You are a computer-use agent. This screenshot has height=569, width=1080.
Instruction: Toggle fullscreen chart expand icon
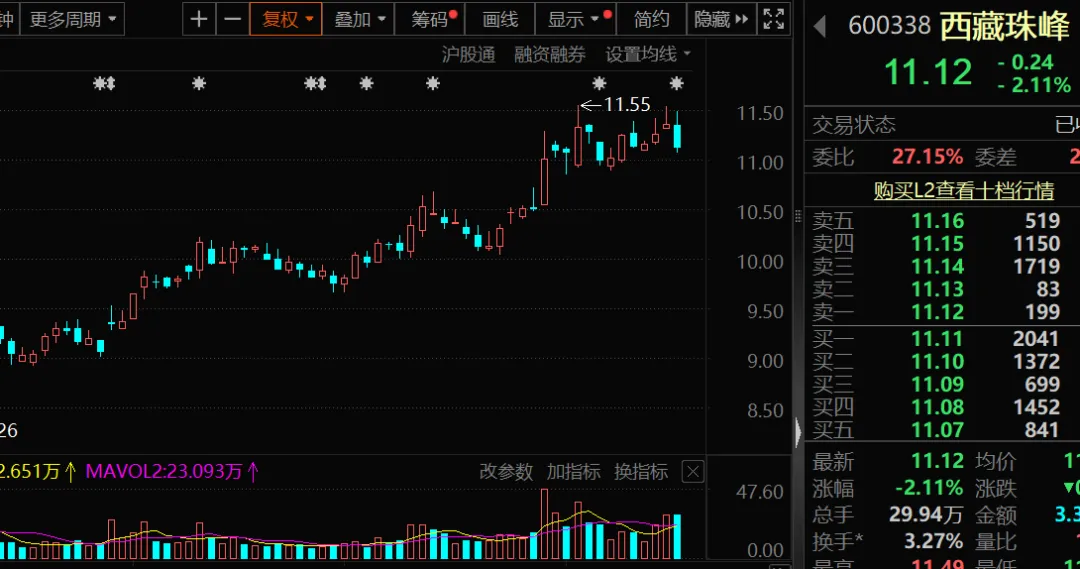[773, 19]
